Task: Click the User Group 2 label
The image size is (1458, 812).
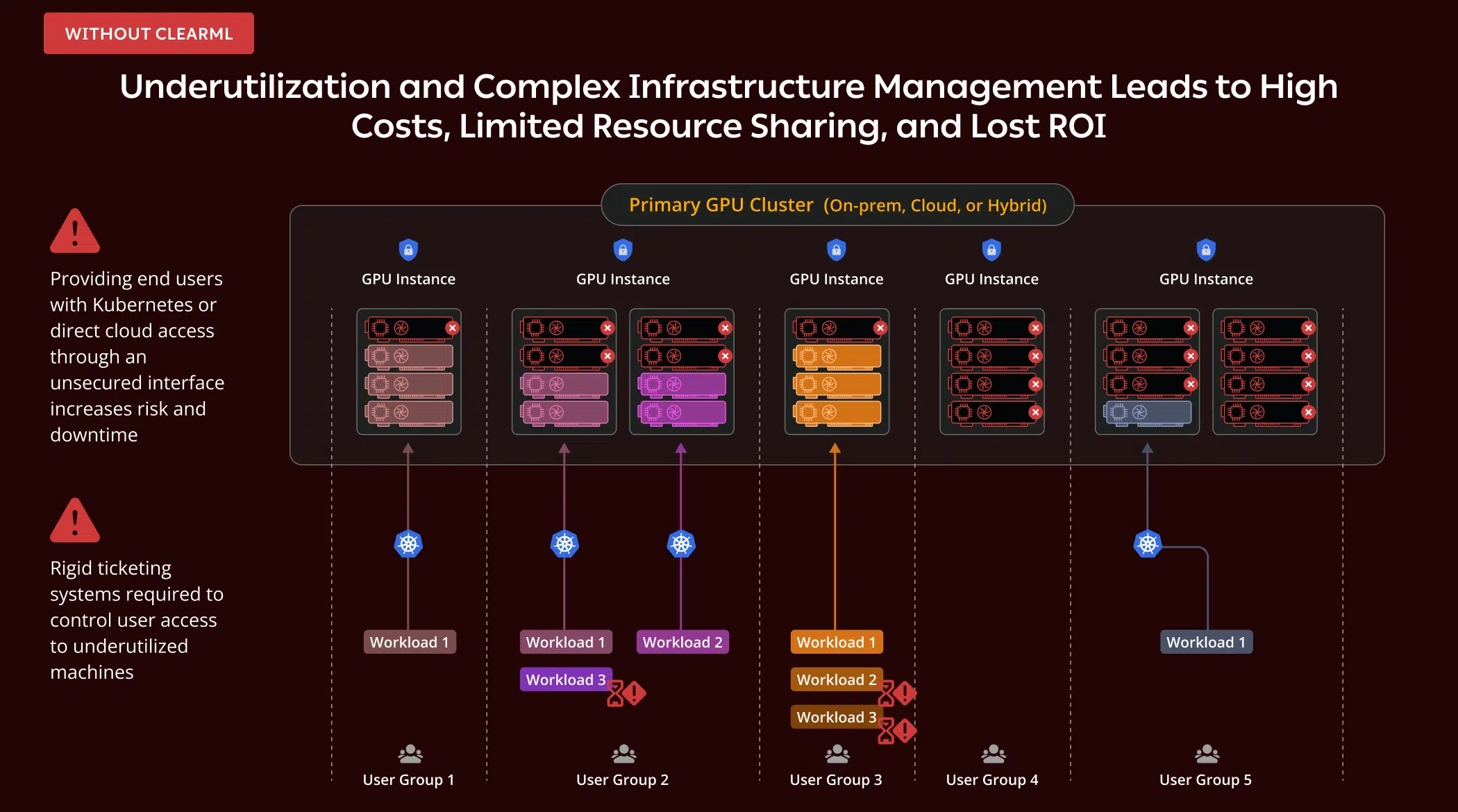Action: click(622, 780)
